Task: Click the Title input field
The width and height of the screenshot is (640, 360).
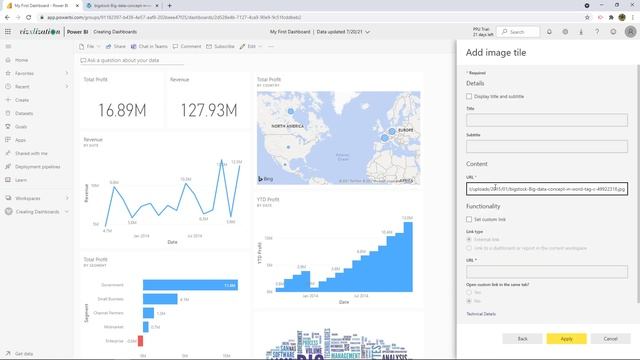Action: point(547,120)
